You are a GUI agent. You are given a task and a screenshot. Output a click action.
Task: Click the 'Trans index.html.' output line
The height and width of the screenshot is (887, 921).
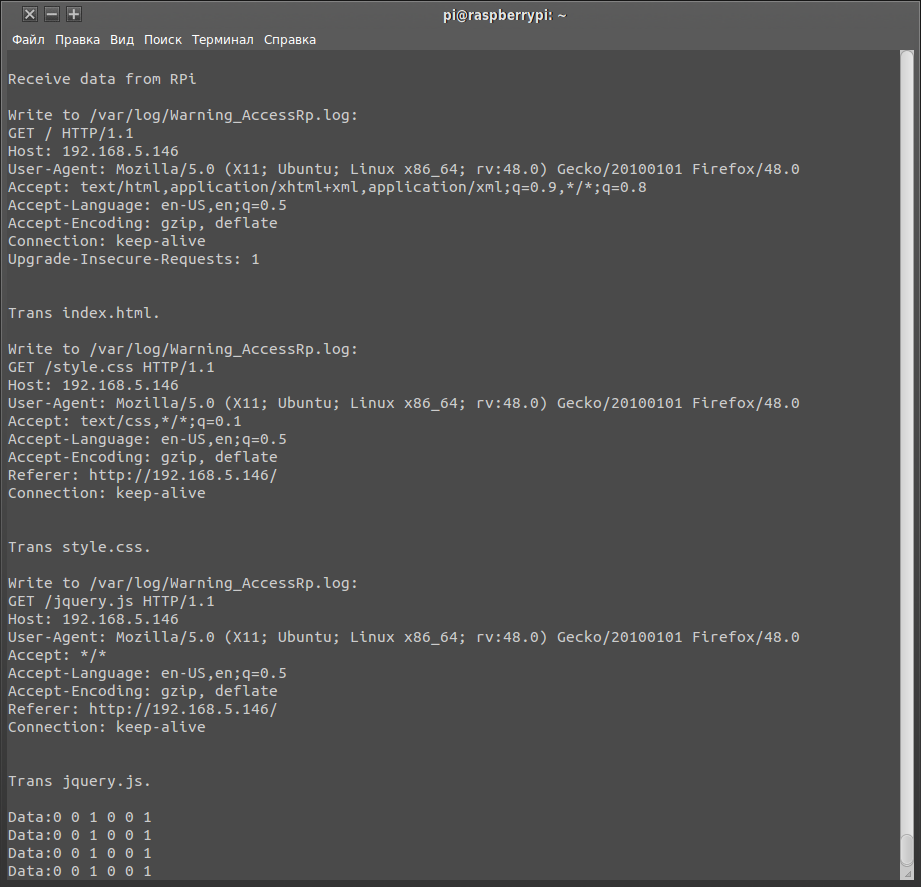84,313
